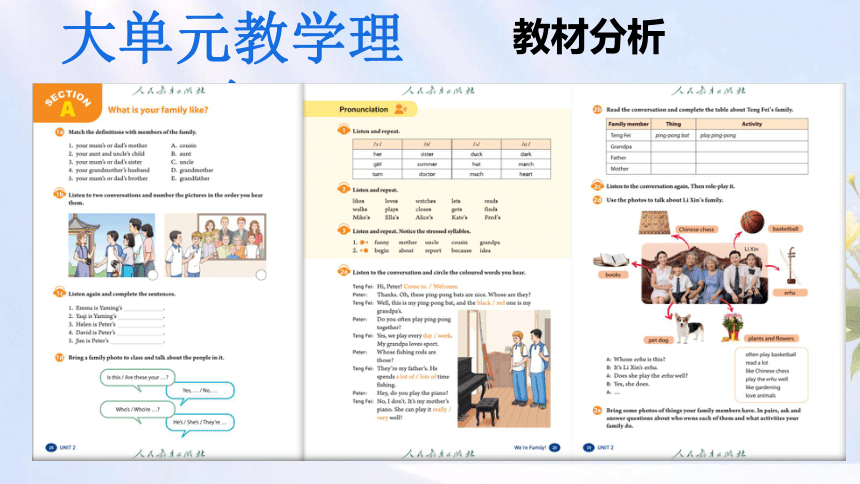
Task: Click the "Family member" table header
Action: (629, 124)
